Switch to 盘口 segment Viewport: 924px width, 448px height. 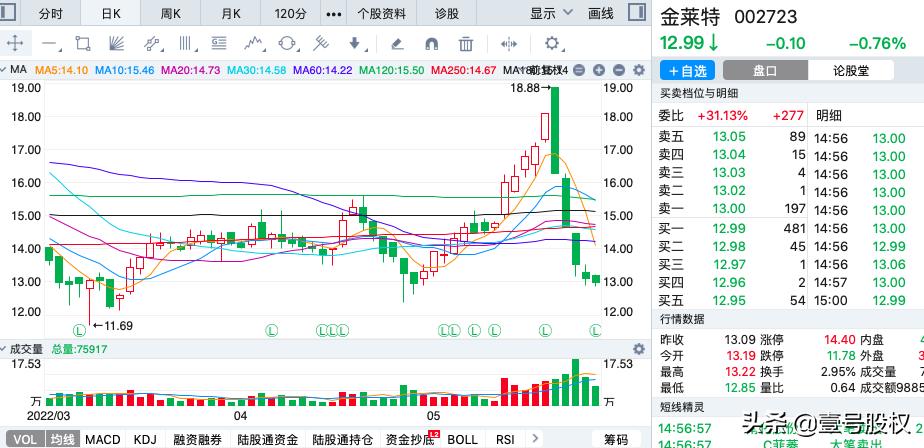coord(765,71)
